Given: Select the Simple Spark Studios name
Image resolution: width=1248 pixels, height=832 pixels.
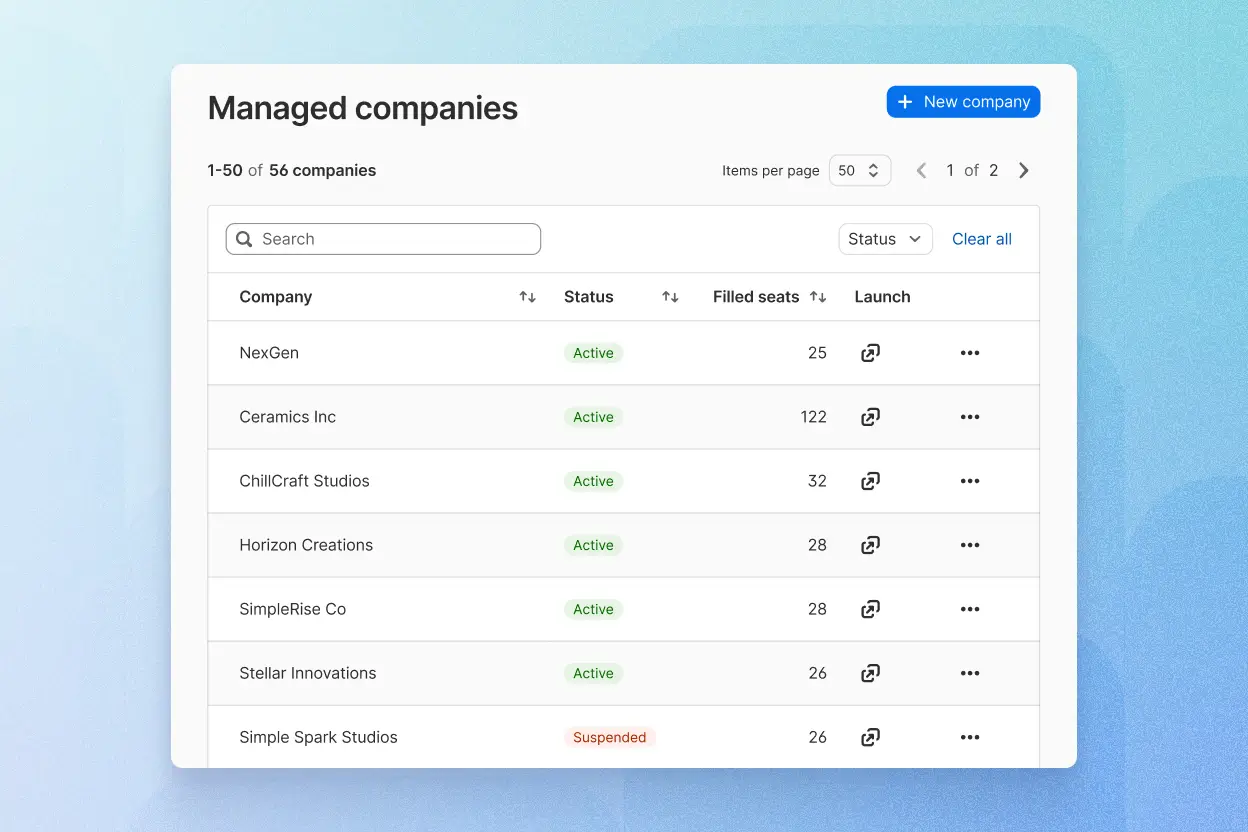Looking at the screenshot, I should (x=318, y=737).
